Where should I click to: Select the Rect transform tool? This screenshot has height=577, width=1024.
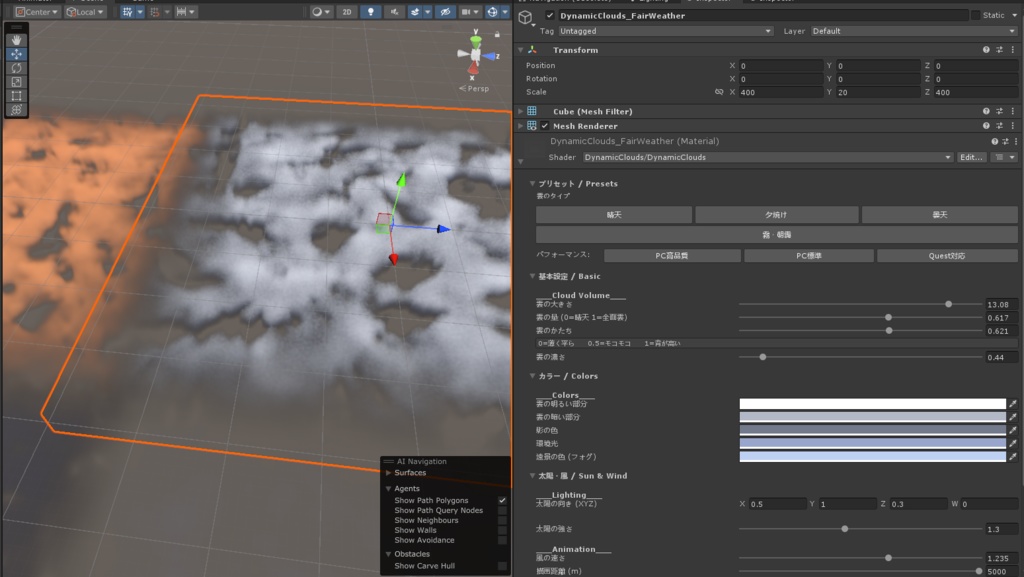tap(16, 96)
